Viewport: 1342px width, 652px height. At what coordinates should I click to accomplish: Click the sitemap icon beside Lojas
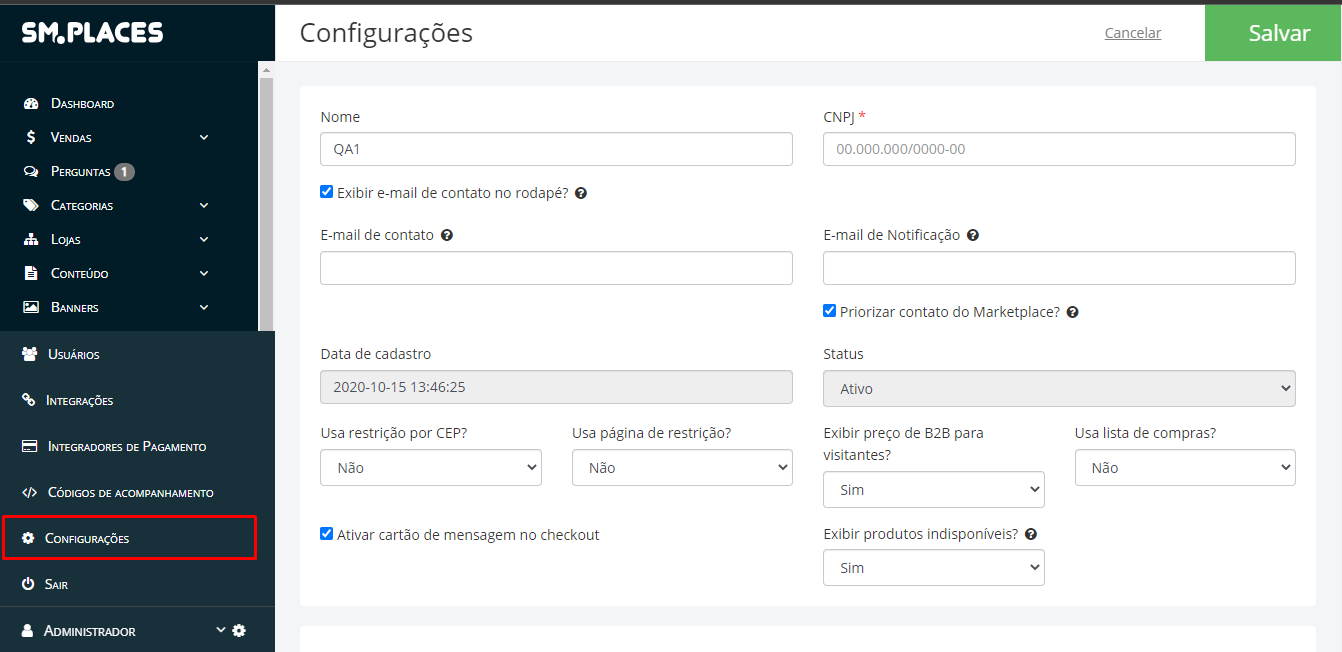click(31, 240)
